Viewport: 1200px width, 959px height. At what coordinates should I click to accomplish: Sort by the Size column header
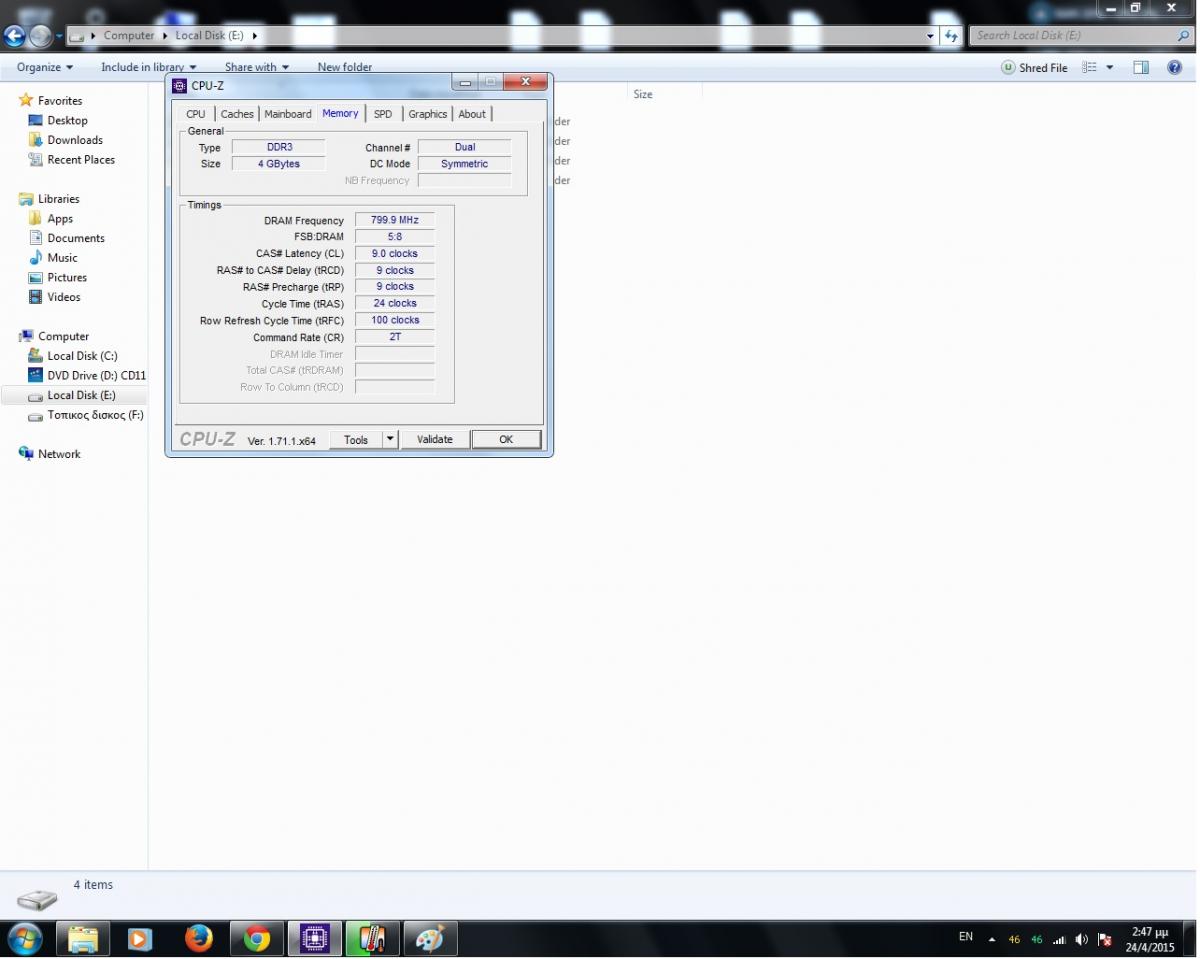(643, 94)
